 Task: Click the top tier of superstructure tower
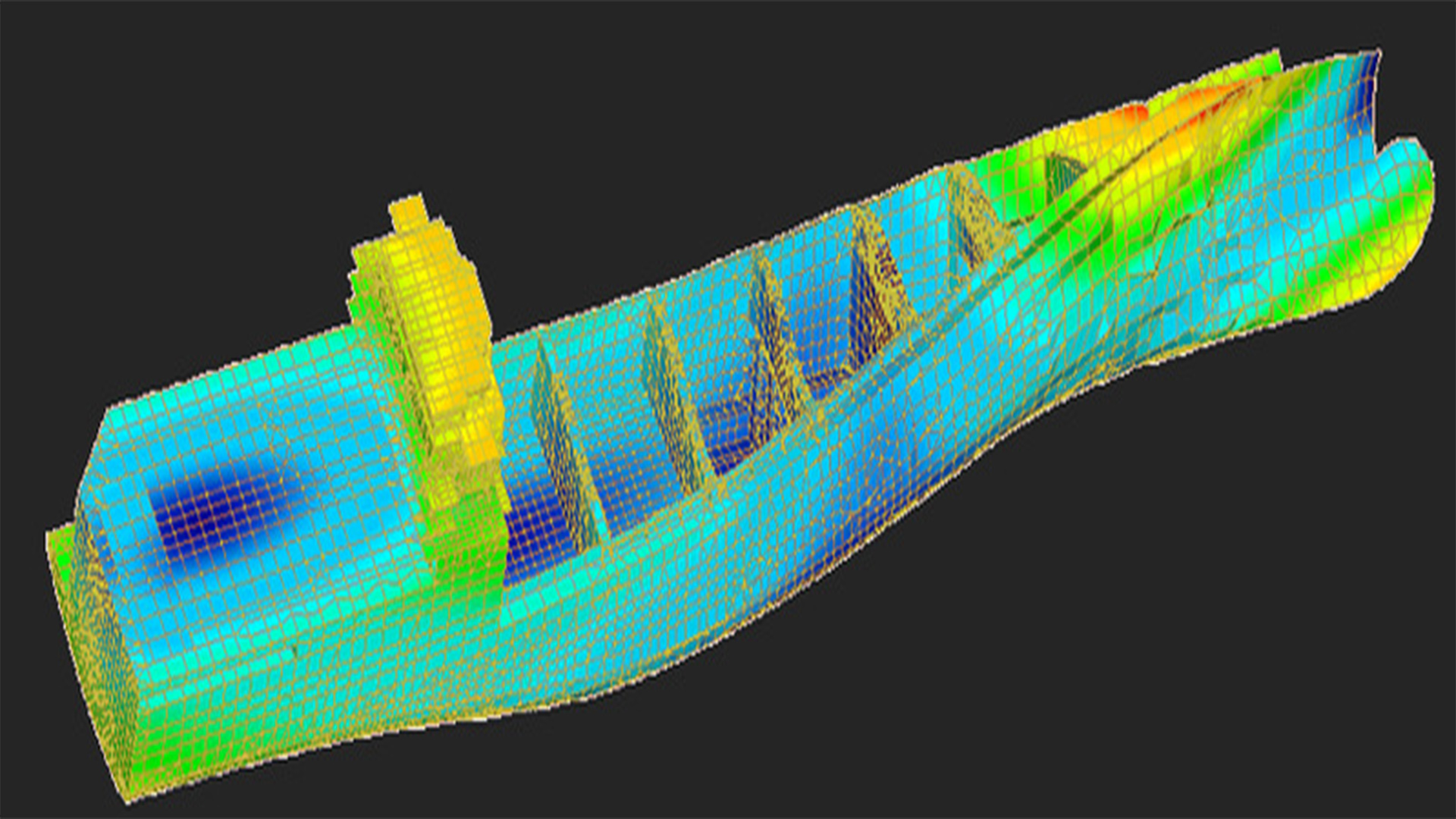coord(409,214)
